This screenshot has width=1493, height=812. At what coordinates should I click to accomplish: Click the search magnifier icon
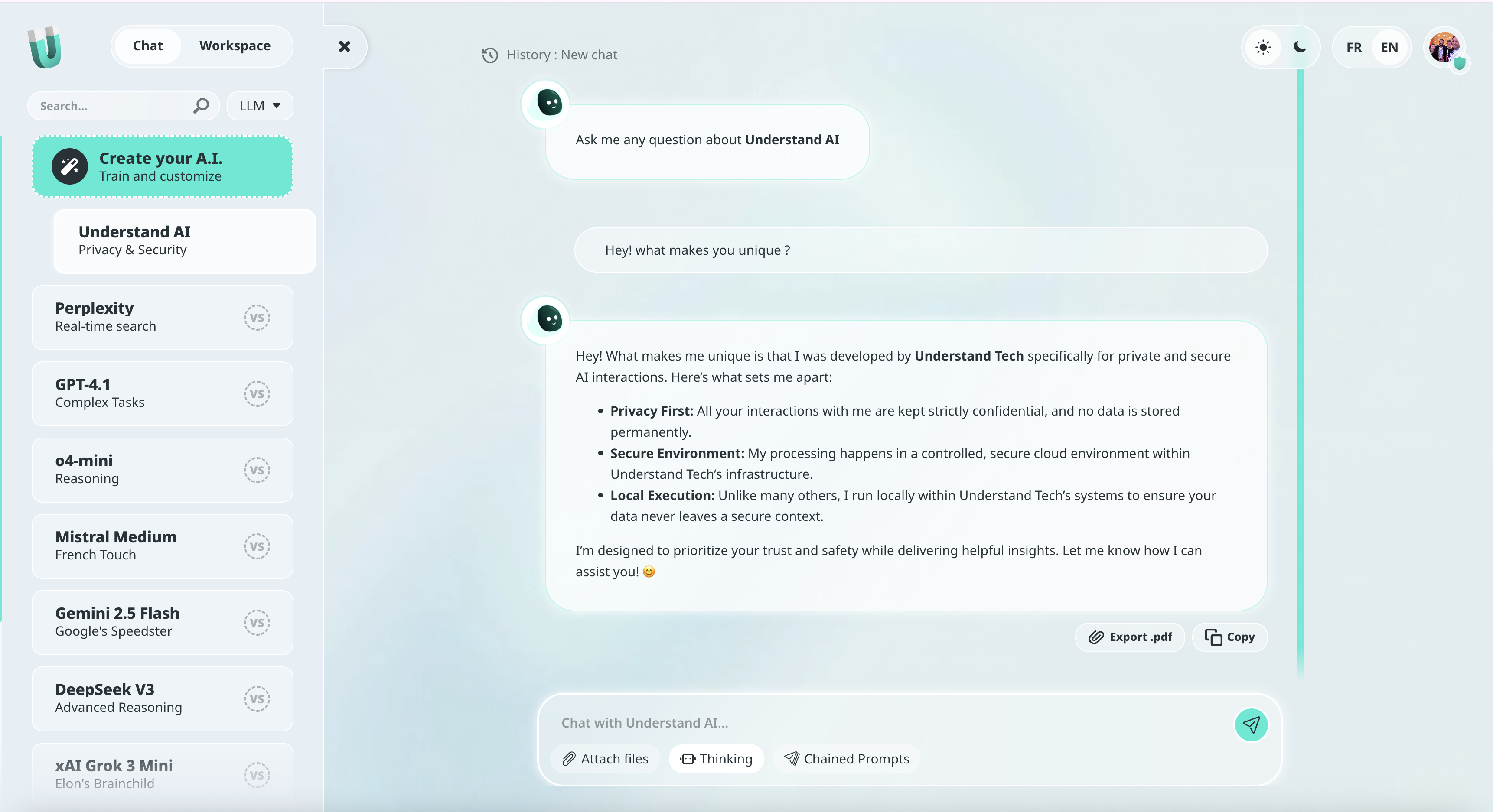pos(201,105)
